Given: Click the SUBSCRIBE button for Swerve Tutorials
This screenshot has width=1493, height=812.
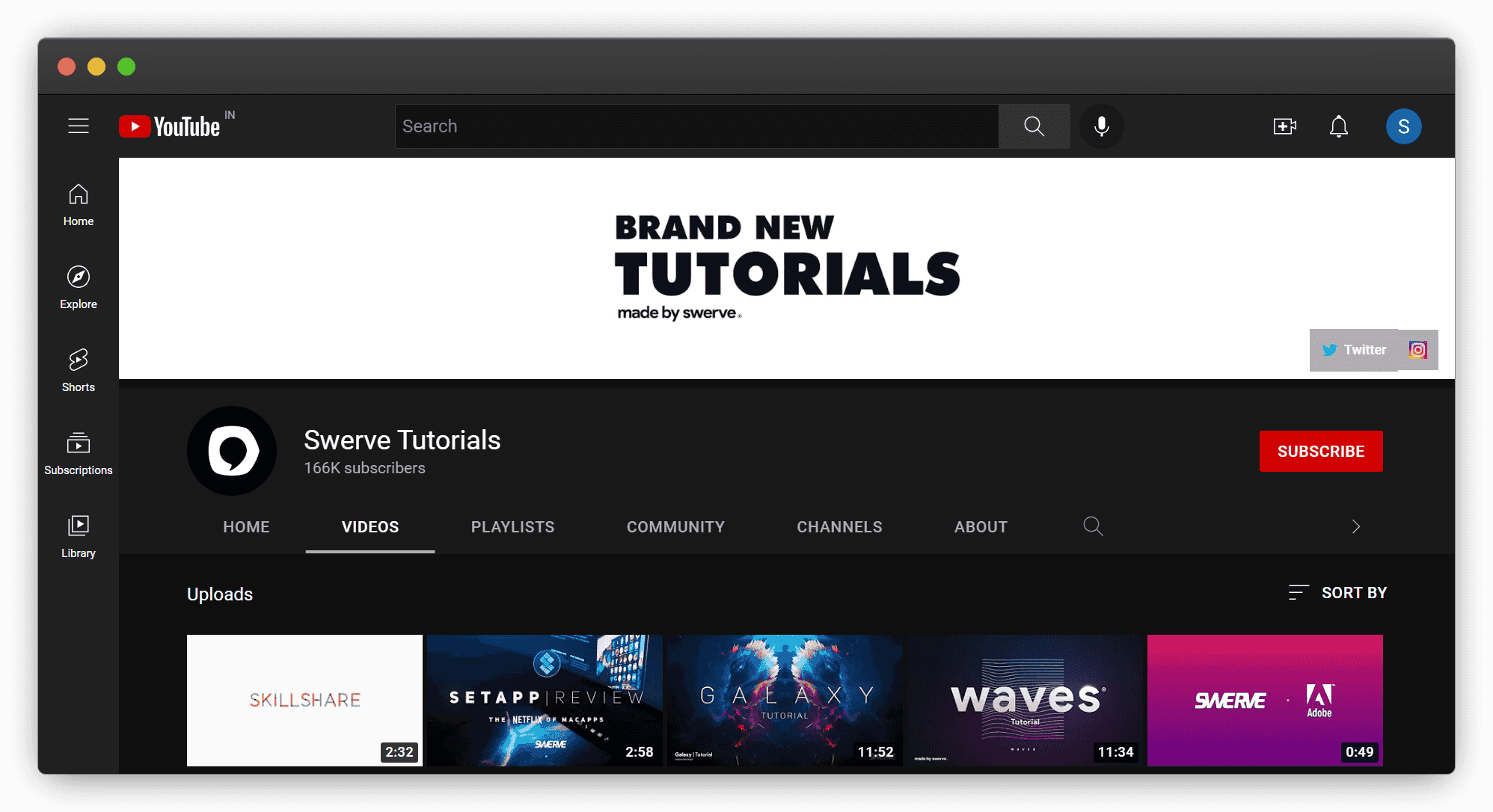Looking at the screenshot, I should click(1320, 451).
